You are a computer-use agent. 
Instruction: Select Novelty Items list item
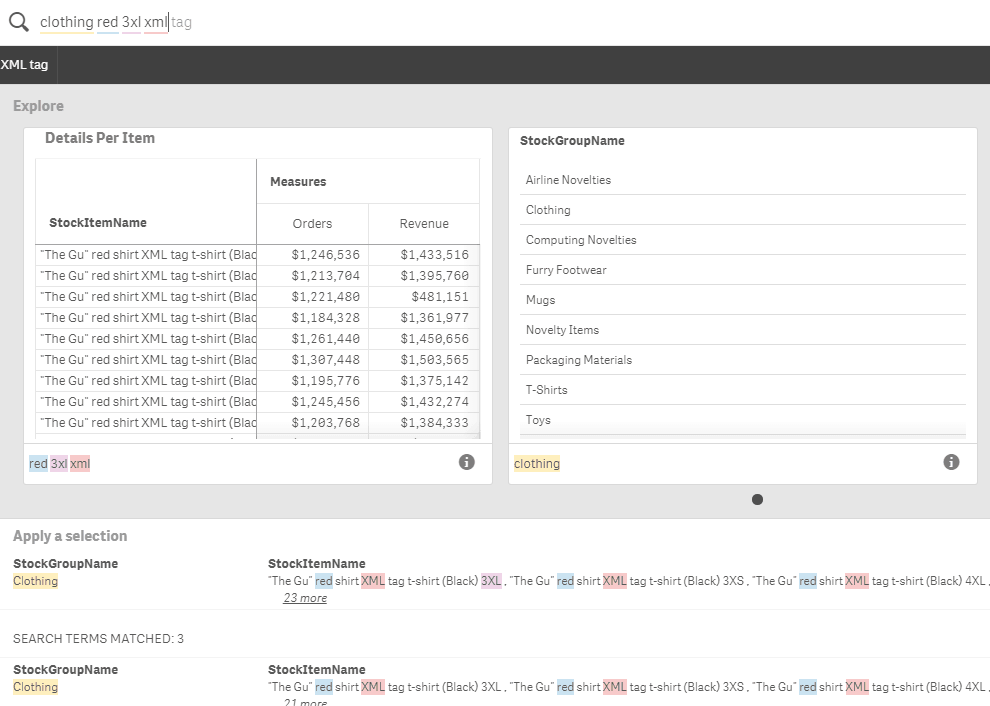tap(743, 330)
